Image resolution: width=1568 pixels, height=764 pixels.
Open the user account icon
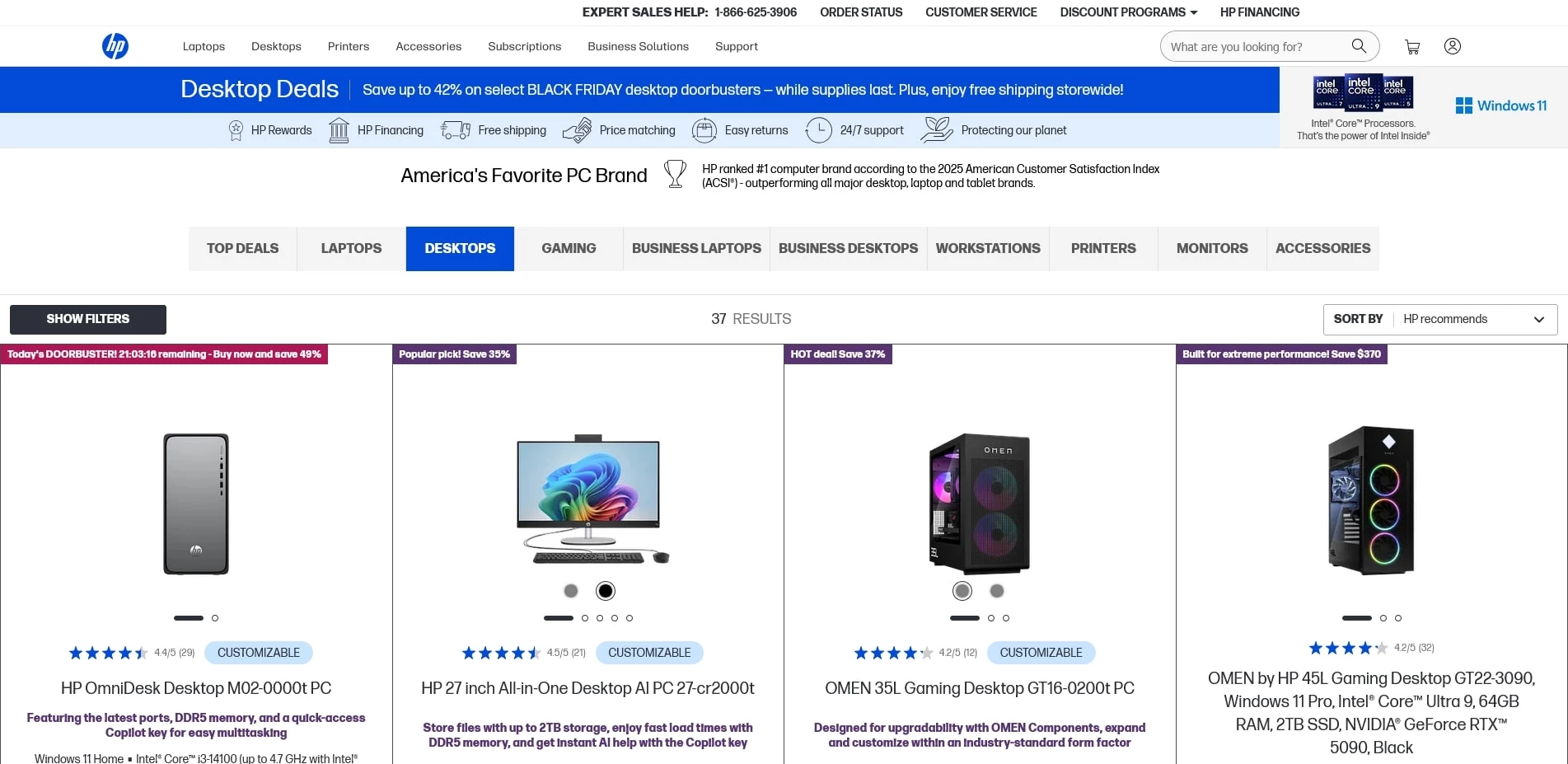point(1453,46)
